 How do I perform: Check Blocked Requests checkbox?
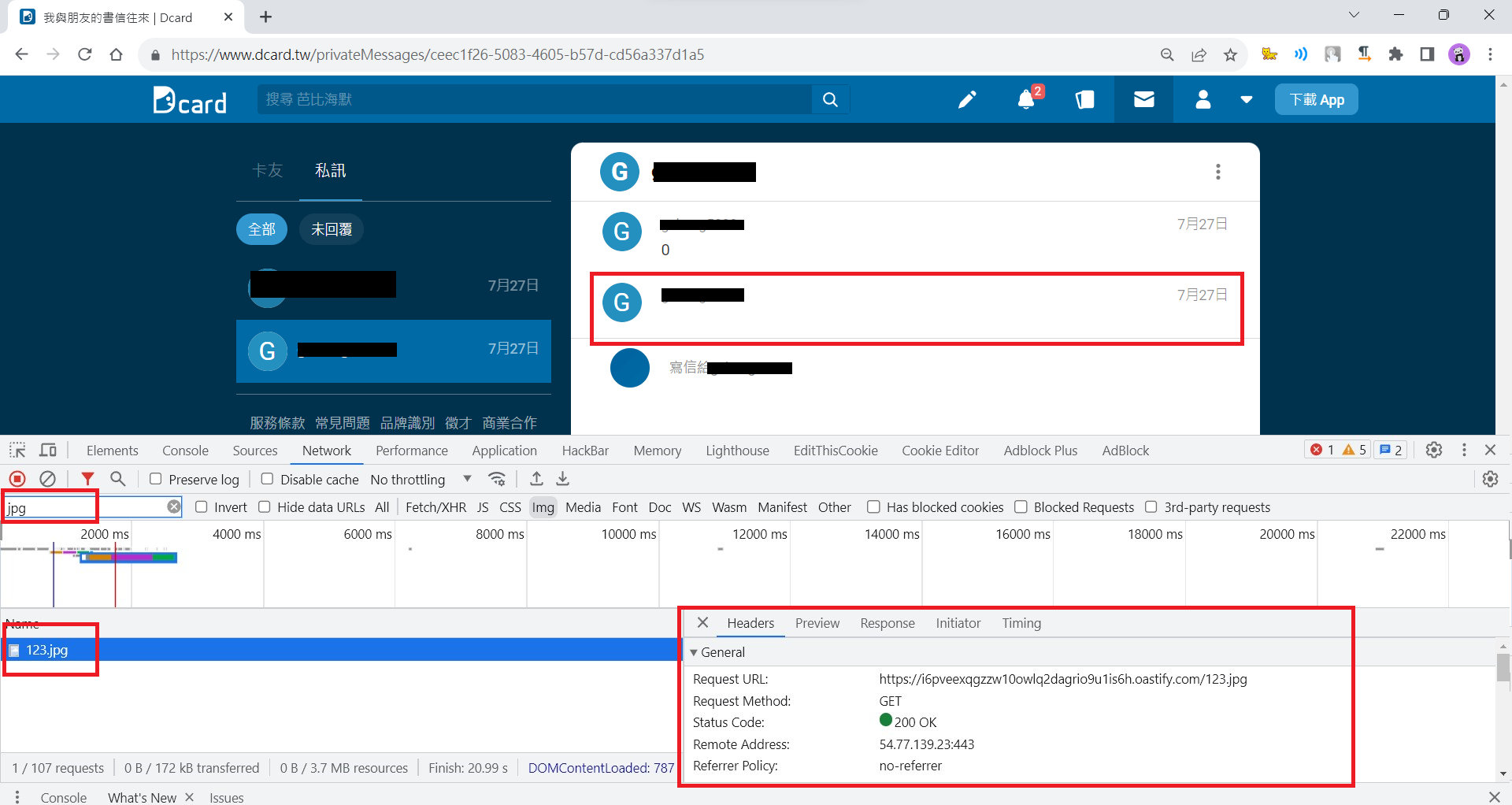point(1021,506)
